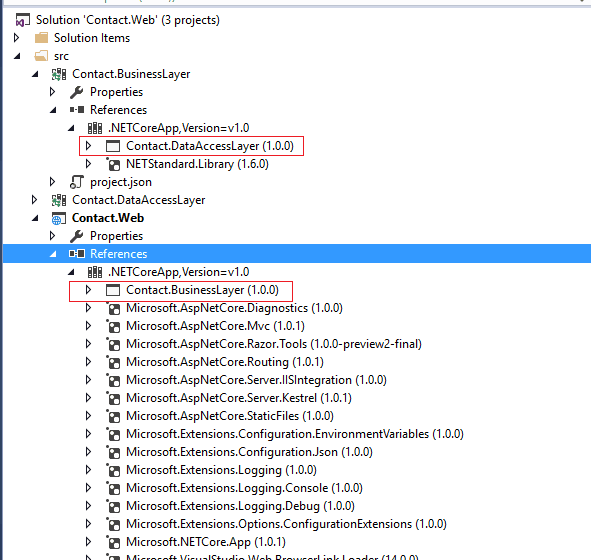Select 'Microsoft.NETCore.App (1.0.1)' text

point(206,542)
